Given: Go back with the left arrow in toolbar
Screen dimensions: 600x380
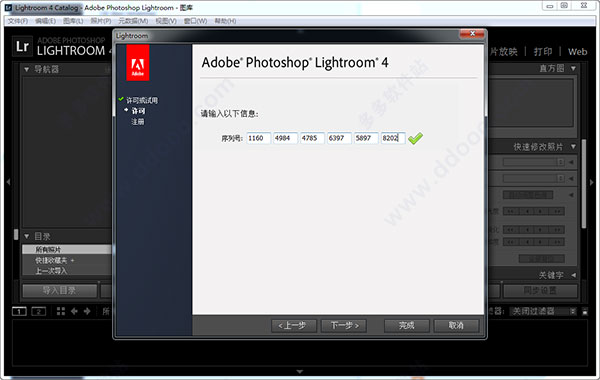Looking at the screenshot, I should [74, 311].
